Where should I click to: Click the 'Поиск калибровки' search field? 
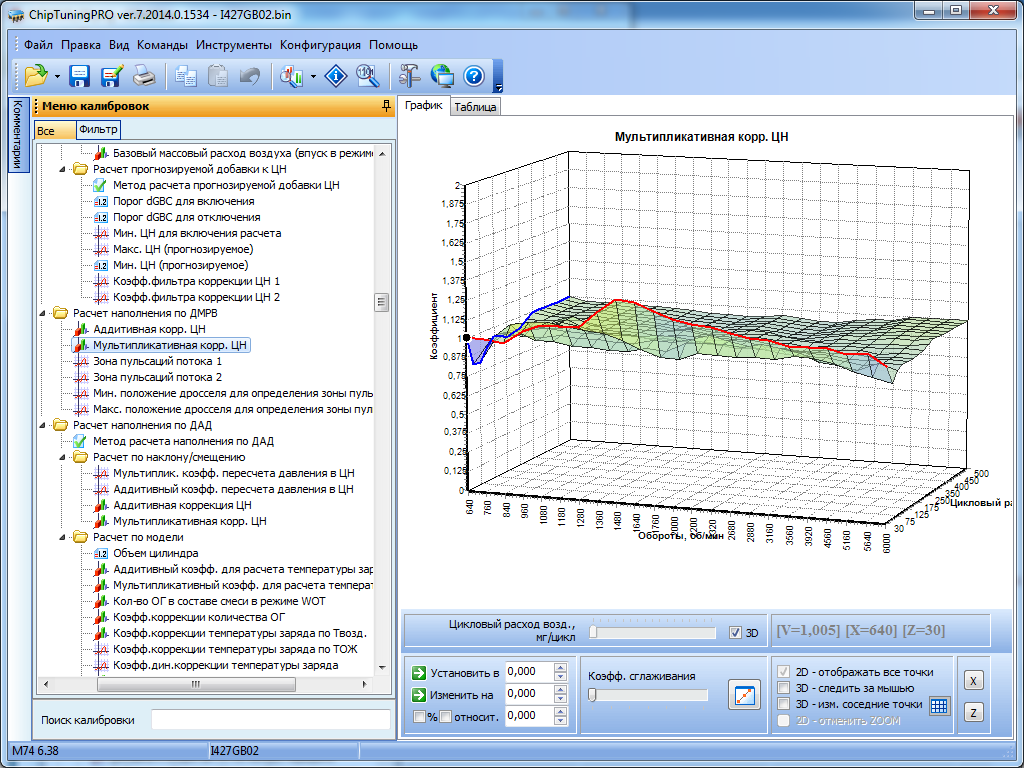pos(270,720)
